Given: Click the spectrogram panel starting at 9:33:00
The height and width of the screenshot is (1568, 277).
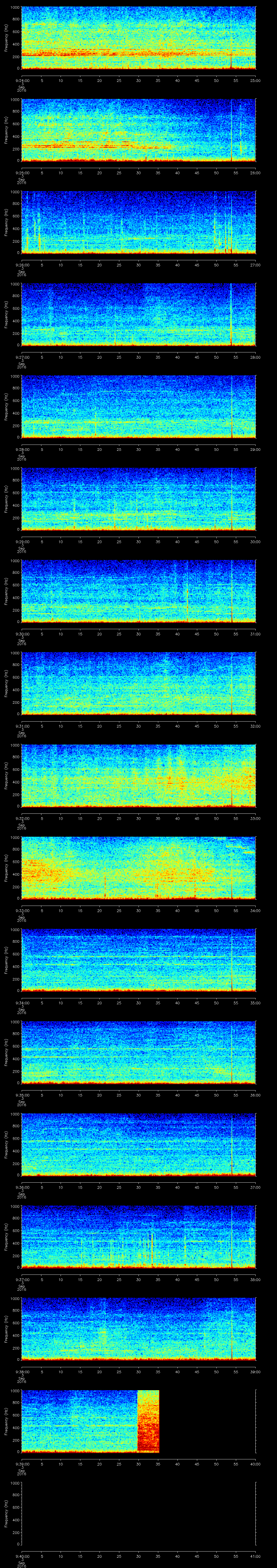Looking at the screenshot, I should coord(138,869).
